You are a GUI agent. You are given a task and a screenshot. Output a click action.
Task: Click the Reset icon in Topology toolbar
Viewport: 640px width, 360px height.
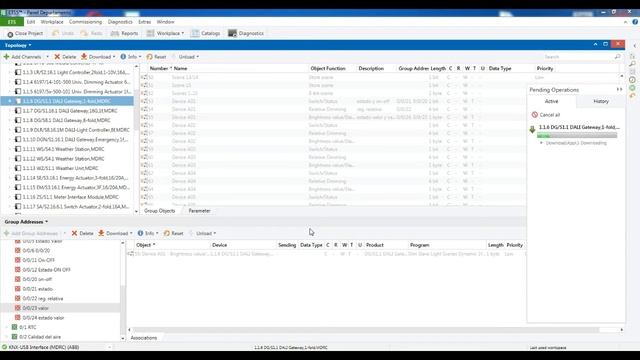pyautogui.click(x=149, y=57)
